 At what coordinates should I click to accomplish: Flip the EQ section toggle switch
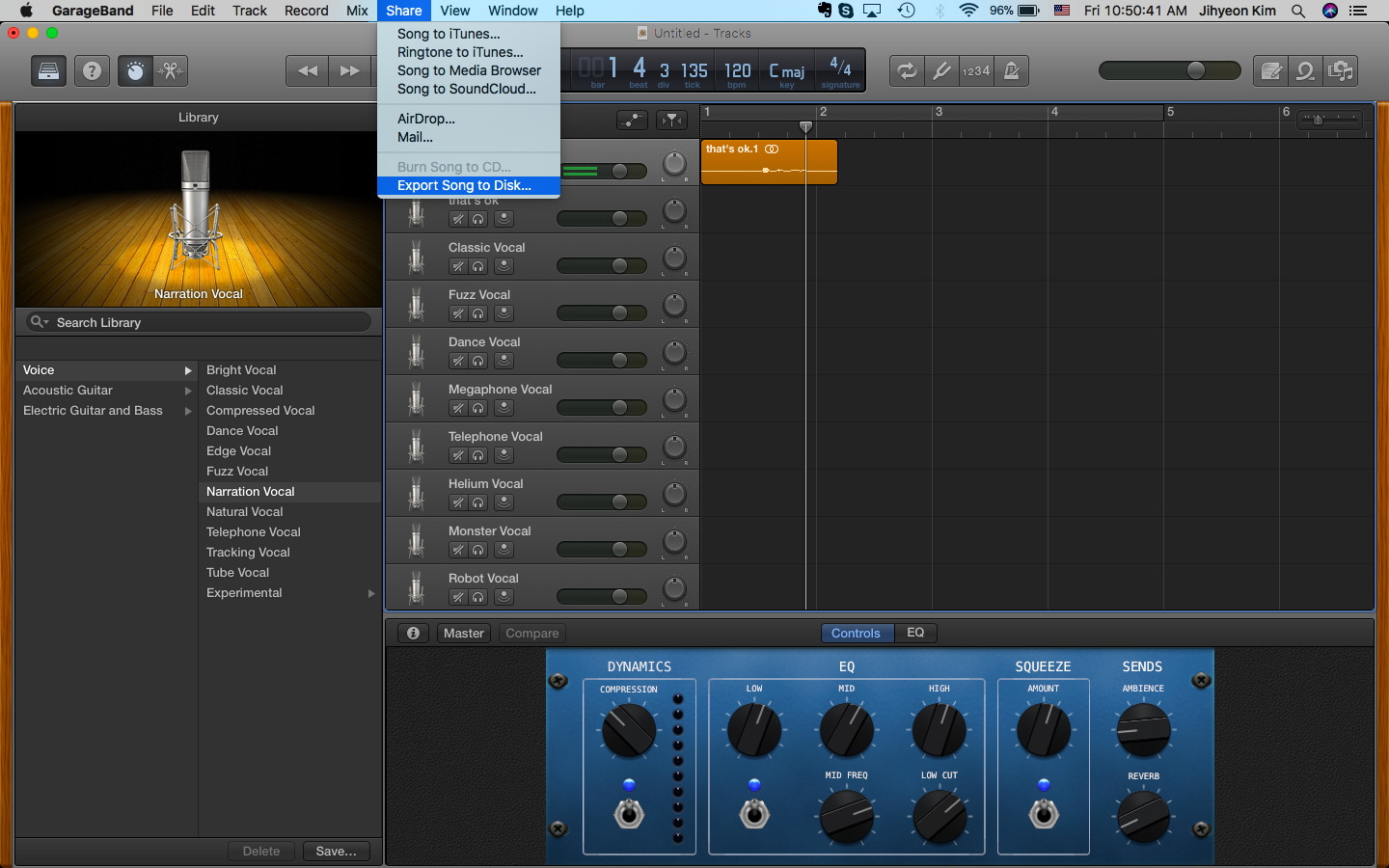(754, 814)
